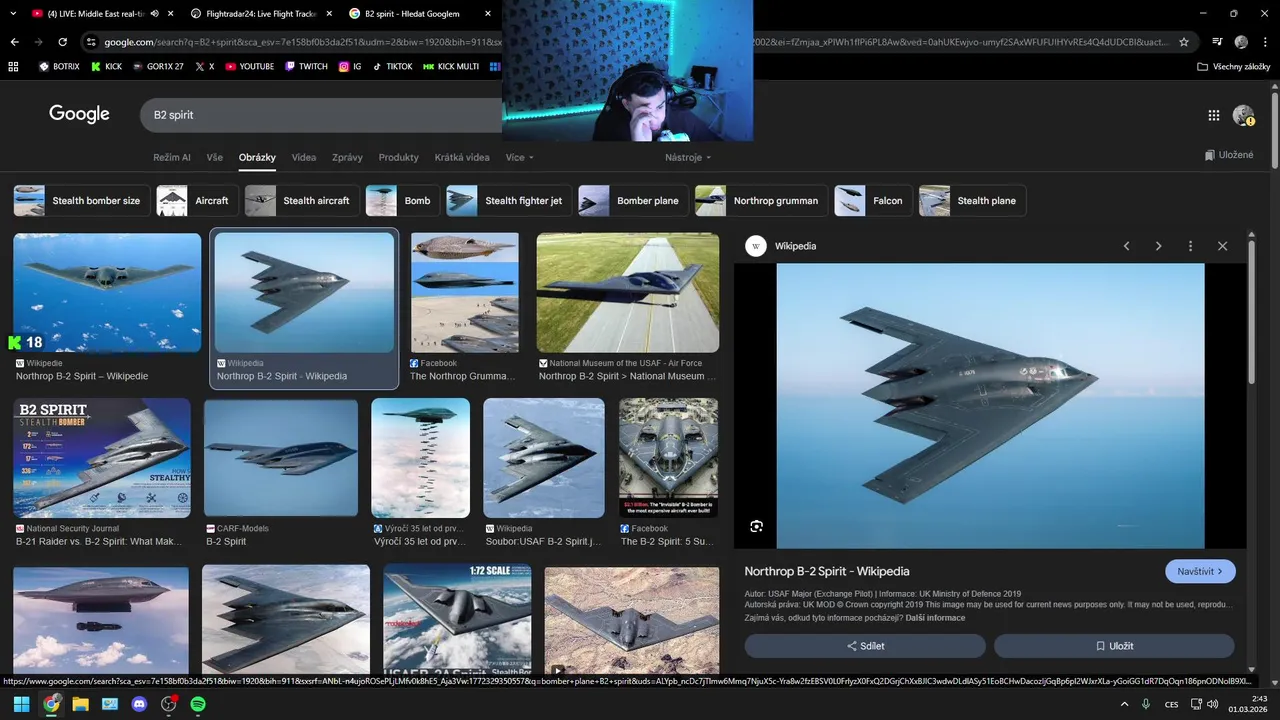Select the Vše search tab

[x=215, y=158]
